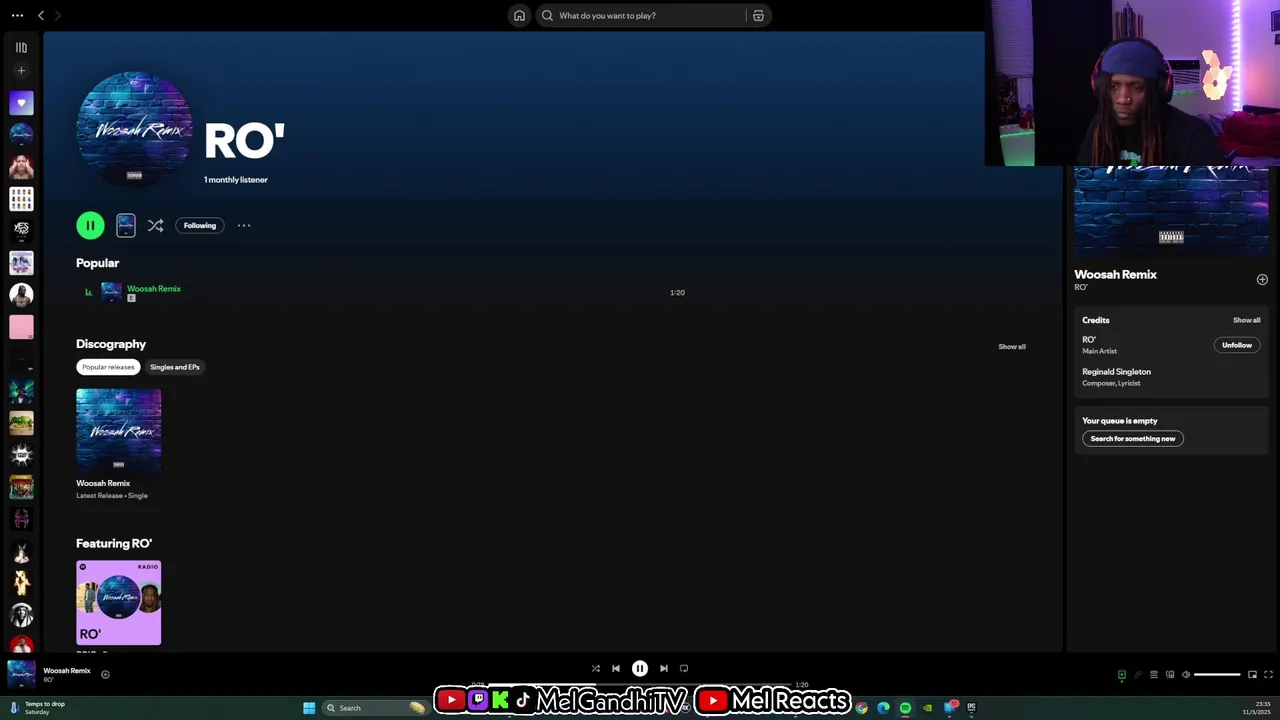The image size is (1280, 720).
Task: Pause playback using the green artist-page button
Action: point(90,225)
